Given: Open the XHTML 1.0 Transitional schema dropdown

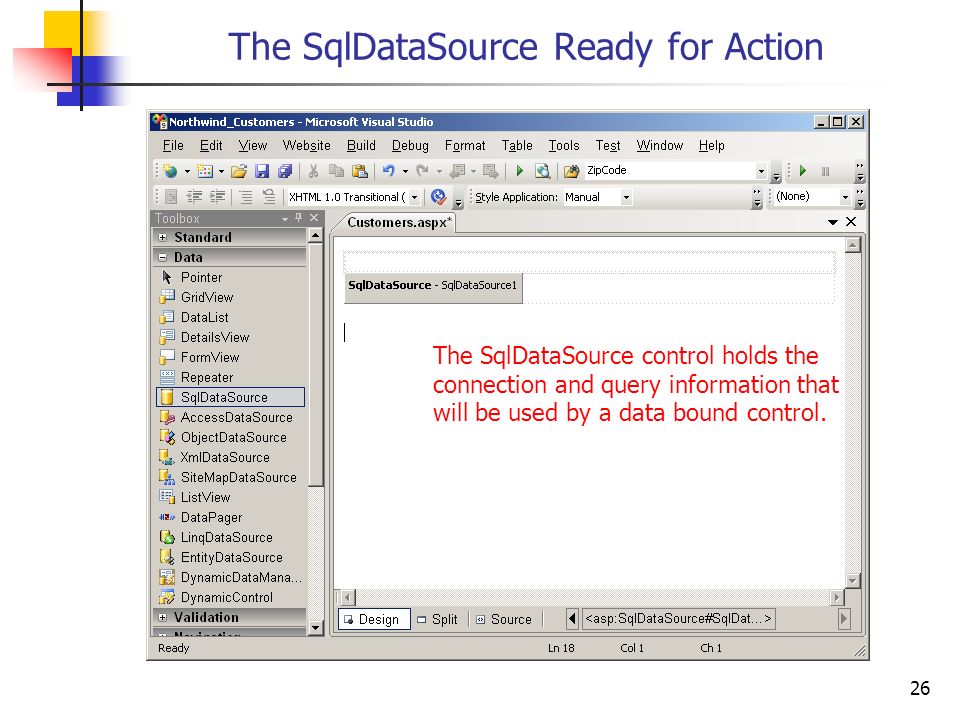Looking at the screenshot, I should click(414, 197).
